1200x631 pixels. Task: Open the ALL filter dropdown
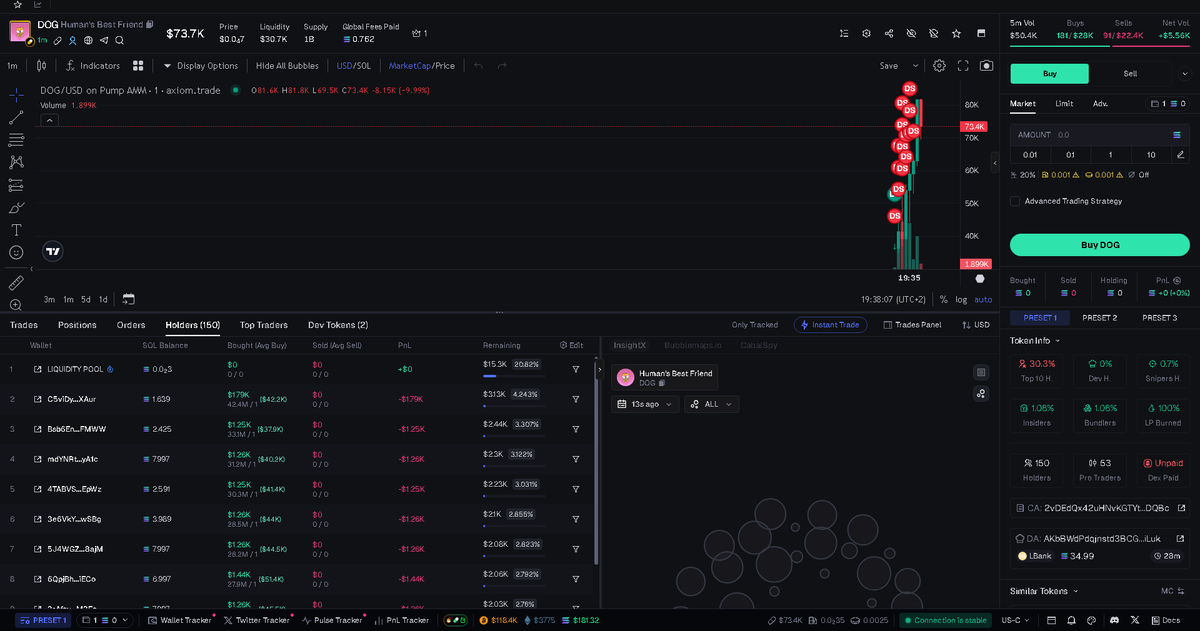click(712, 404)
